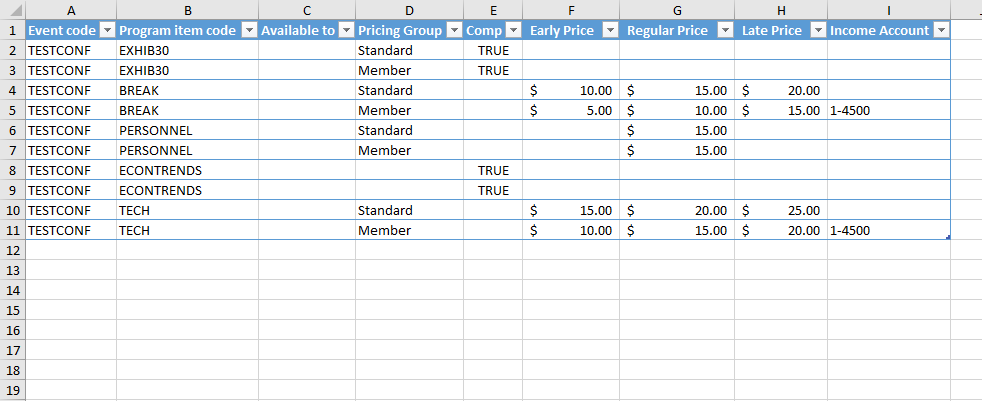The height and width of the screenshot is (401, 982).
Task: Select the row 5 header
Action: coord(12,110)
